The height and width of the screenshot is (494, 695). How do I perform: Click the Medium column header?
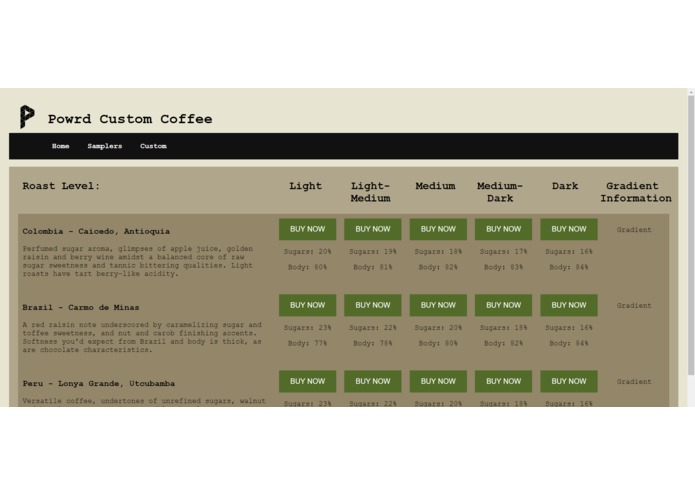pos(435,186)
